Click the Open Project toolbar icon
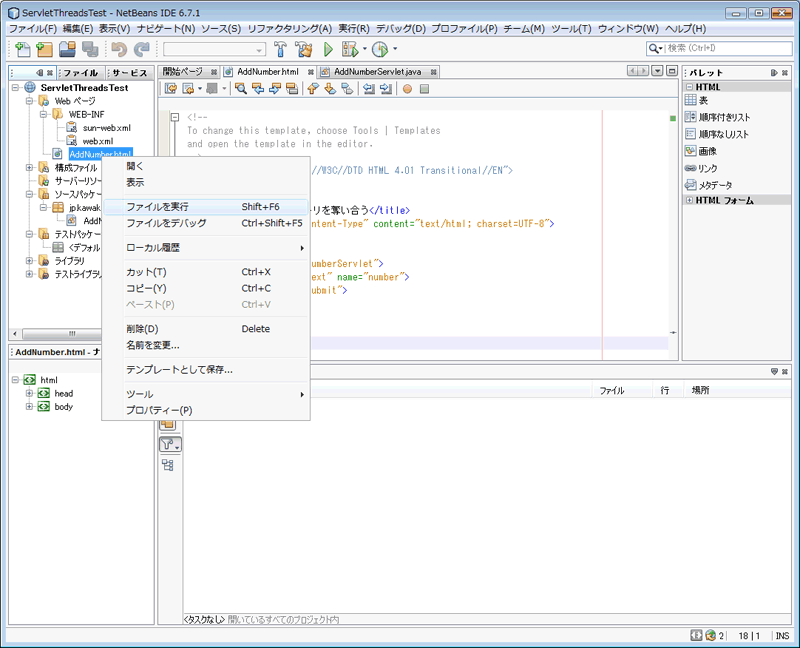The height and width of the screenshot is (648, 800). pos(67,49)
